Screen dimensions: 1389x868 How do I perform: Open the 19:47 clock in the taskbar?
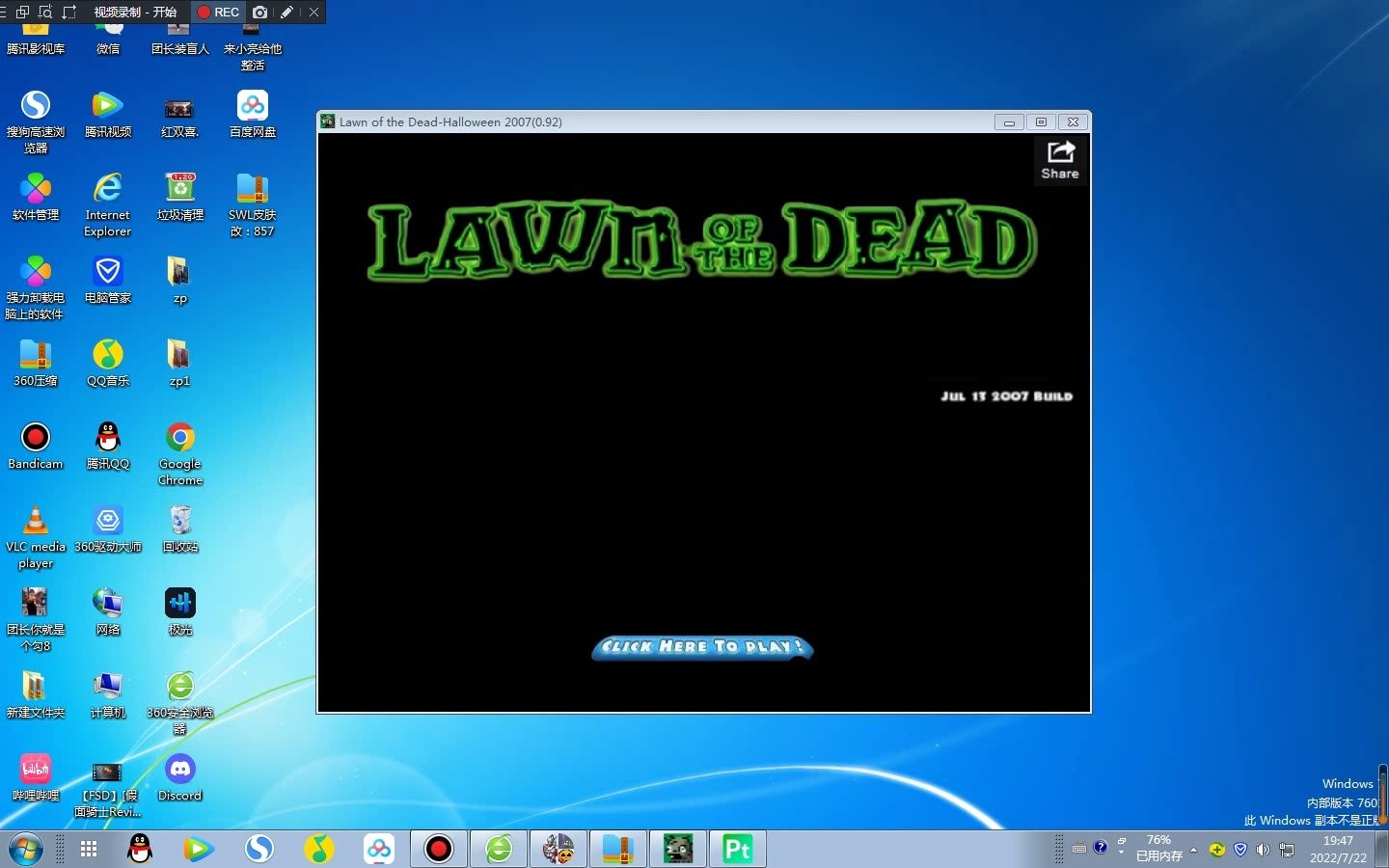[x=1338, y=850]
